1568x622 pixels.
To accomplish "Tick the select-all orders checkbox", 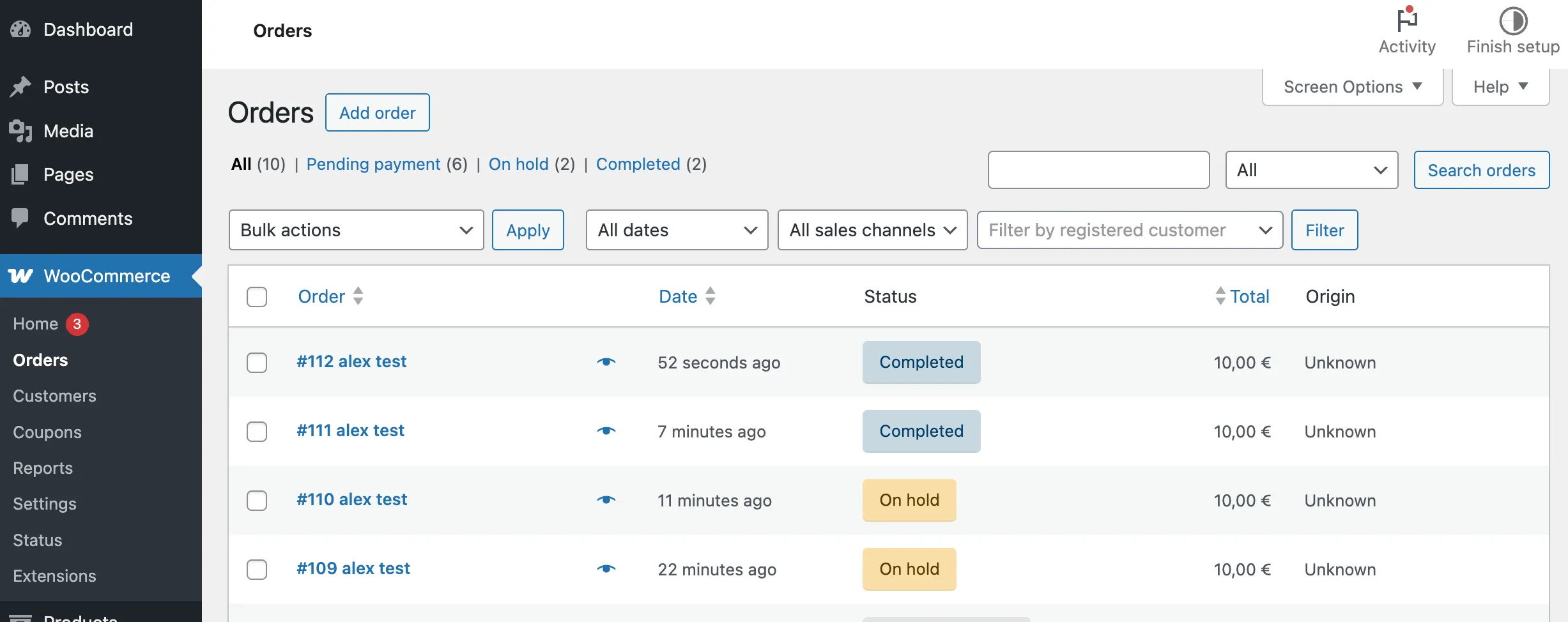I will click(257, 297).
